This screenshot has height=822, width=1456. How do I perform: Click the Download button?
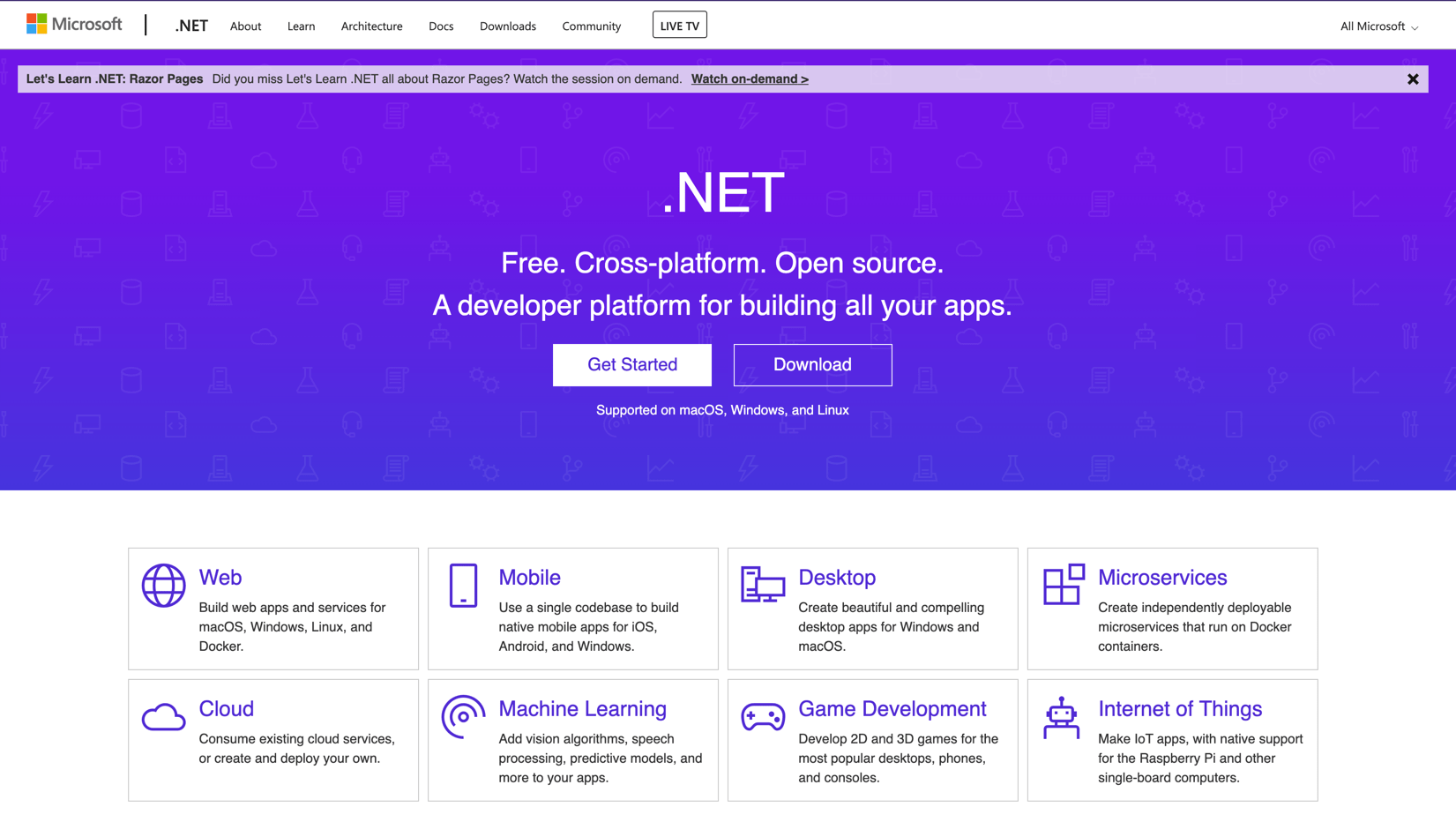click(812, 364)
